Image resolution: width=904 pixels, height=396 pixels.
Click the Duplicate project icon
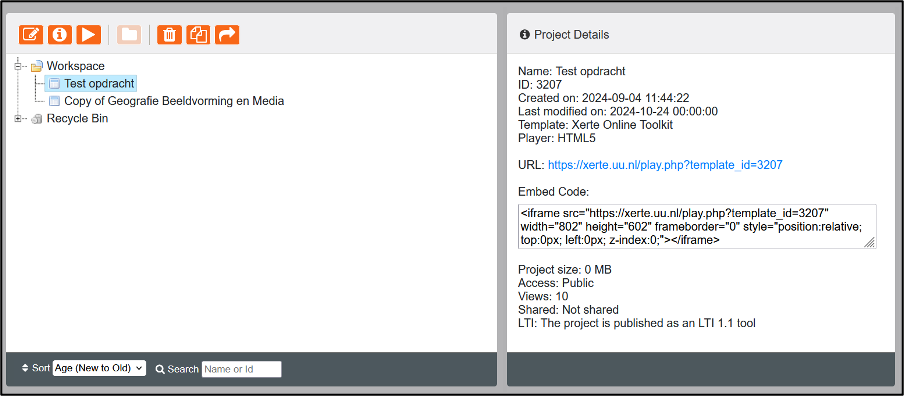pos(198,35)
